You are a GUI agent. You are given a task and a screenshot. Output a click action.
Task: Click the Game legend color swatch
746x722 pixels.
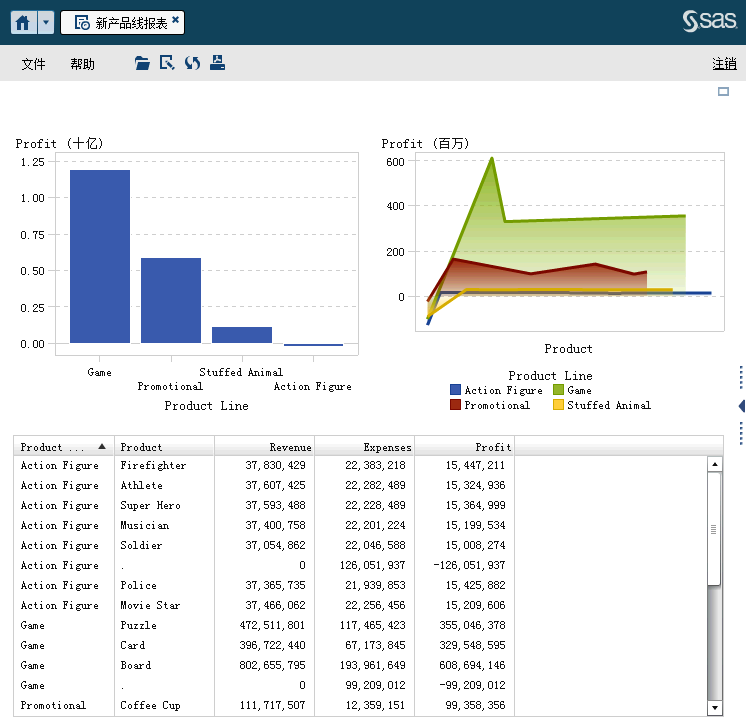(x=558, y=391)
